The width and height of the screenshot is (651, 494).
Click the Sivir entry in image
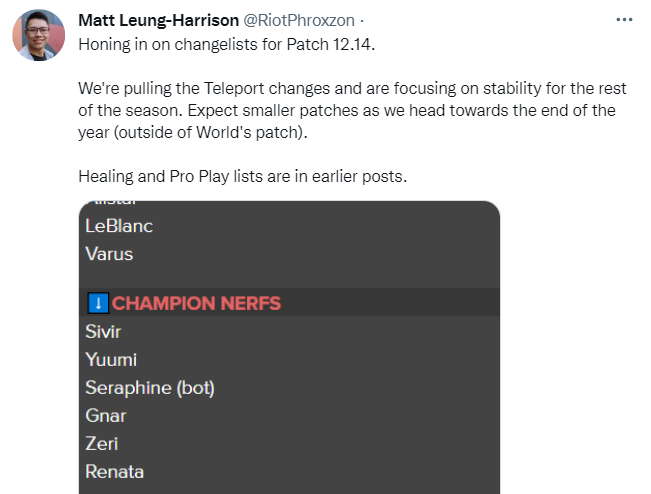(x=103, y=332)
